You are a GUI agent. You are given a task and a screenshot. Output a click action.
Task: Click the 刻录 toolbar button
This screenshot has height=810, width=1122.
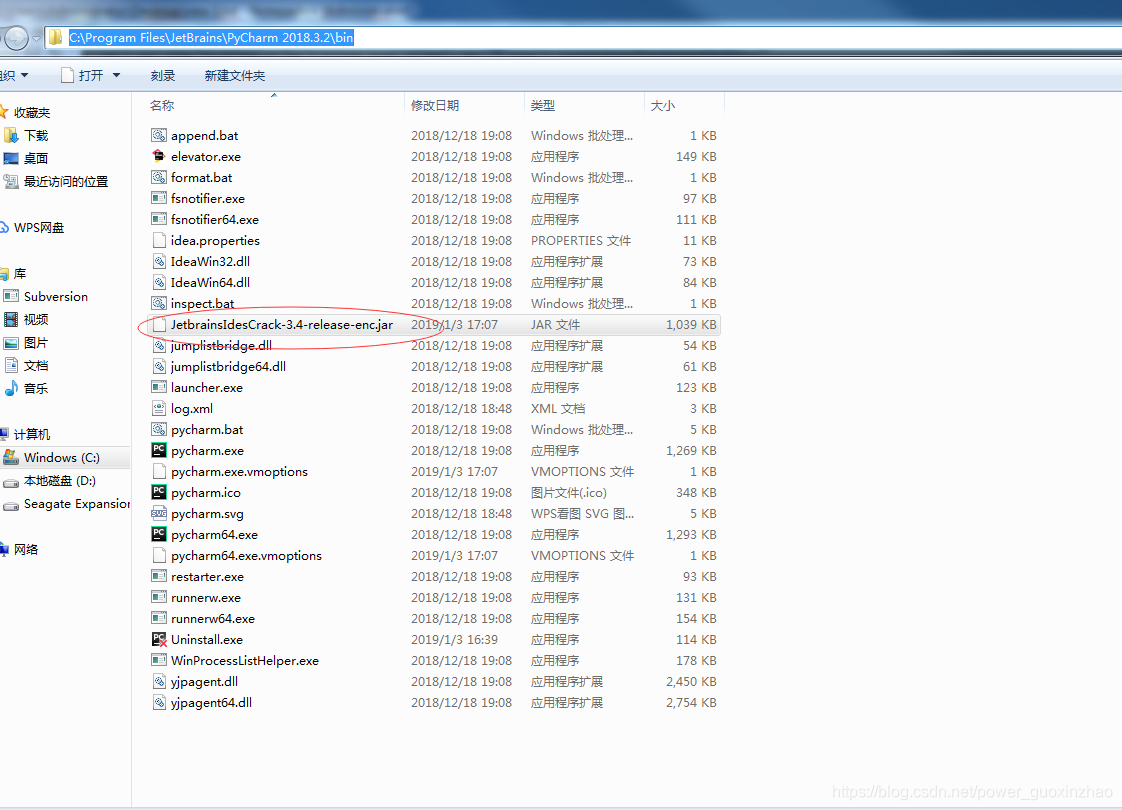[162, 75]
